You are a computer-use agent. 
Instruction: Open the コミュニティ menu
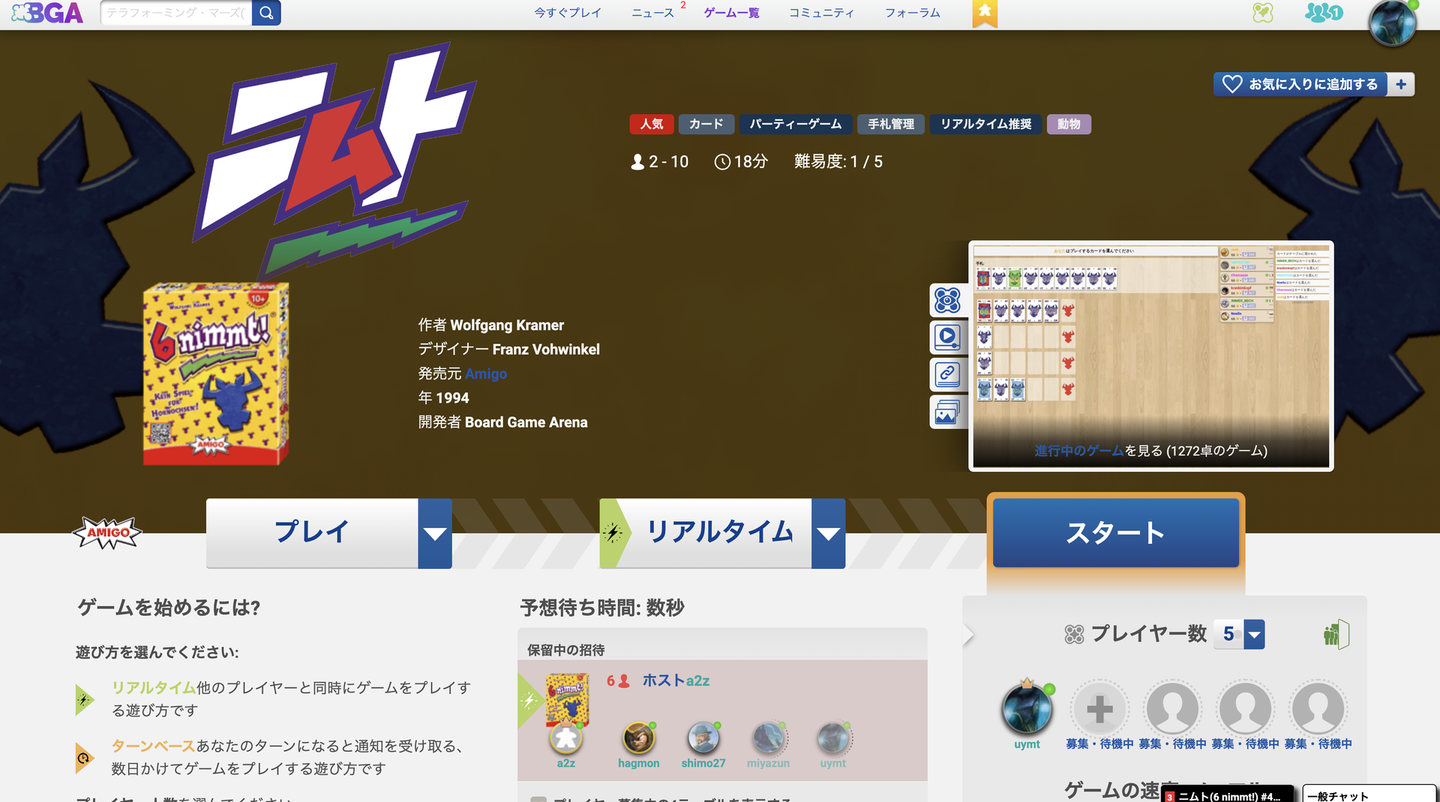point(822,13)
